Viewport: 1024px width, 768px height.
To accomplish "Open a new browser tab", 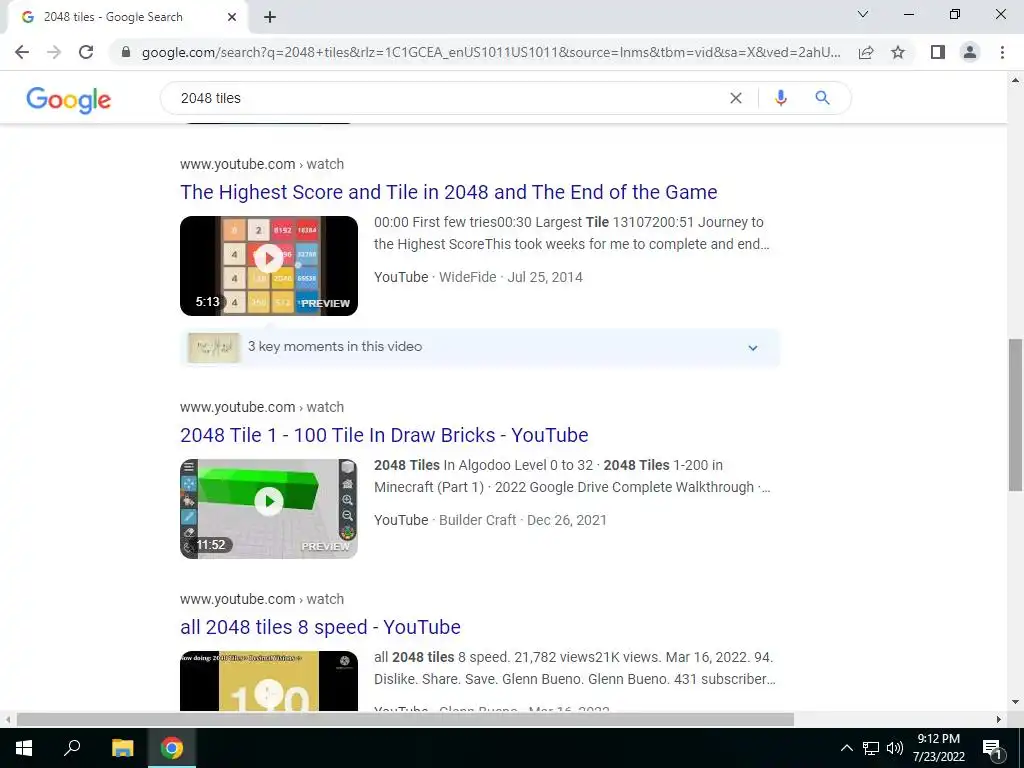I will click(x=270, y=18).
